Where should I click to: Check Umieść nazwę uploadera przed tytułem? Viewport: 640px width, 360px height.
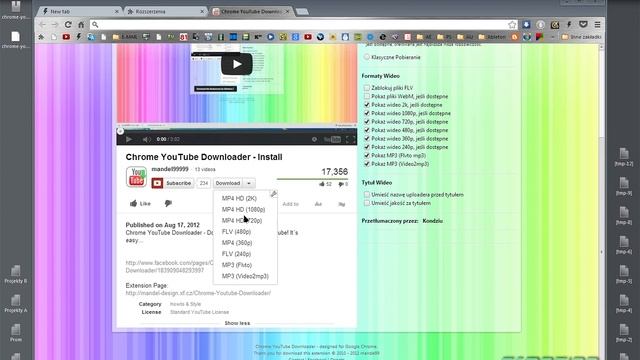tap(367, 195)
